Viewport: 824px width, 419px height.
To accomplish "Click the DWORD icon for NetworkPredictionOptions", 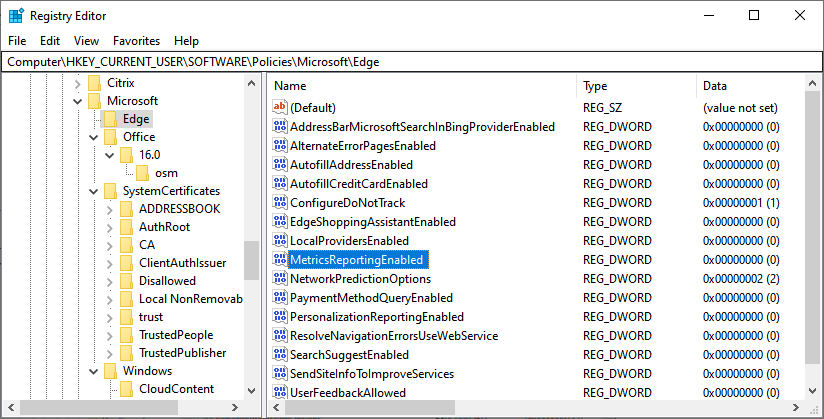I will (x=280, y=279).
